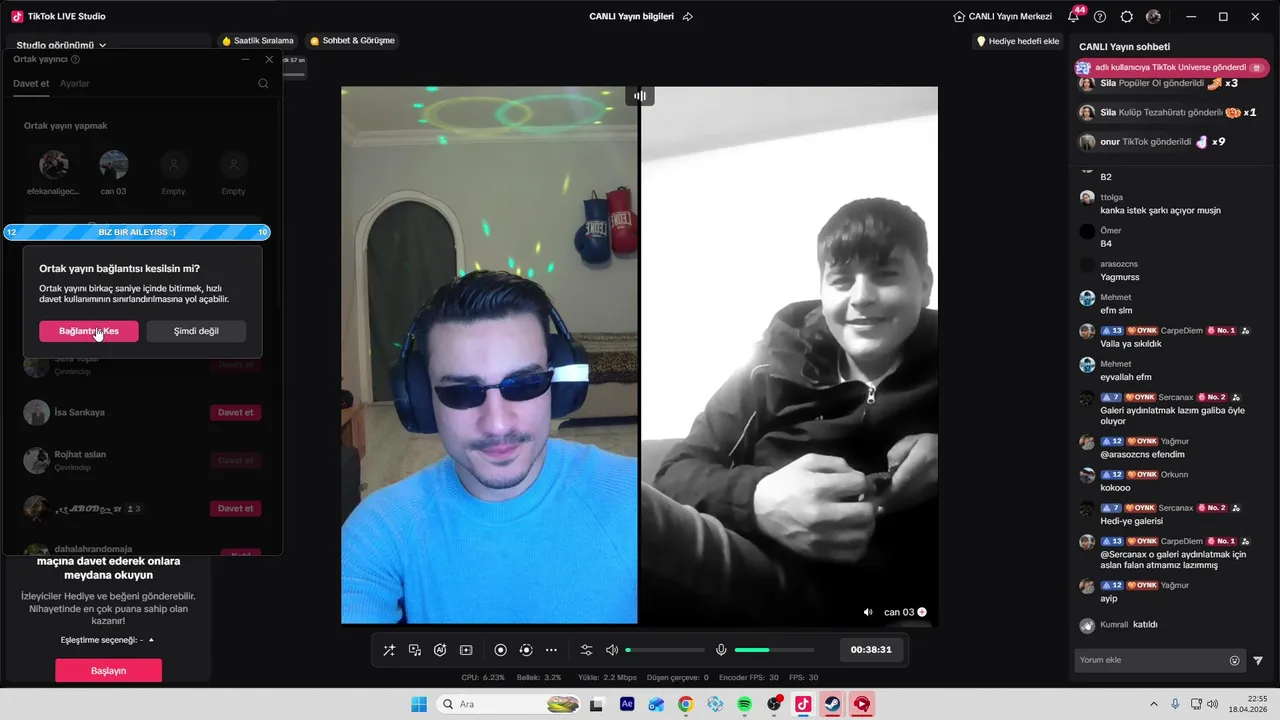Open Steam from taskbar
The image size is (1280, 720).
point(832,704)
